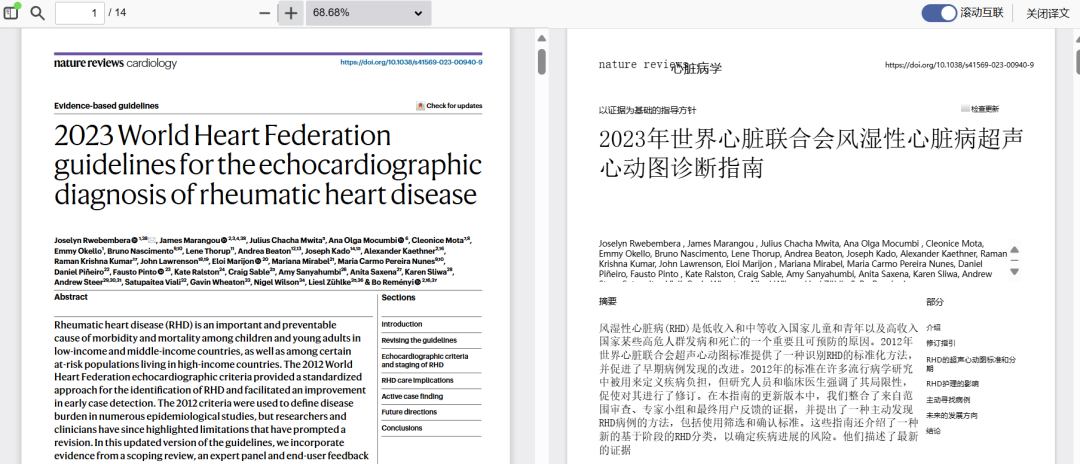The width and height of the screenshot is (1080, 464).
Task: Open 修订指引 section in translated page
Action: point(941,343)
